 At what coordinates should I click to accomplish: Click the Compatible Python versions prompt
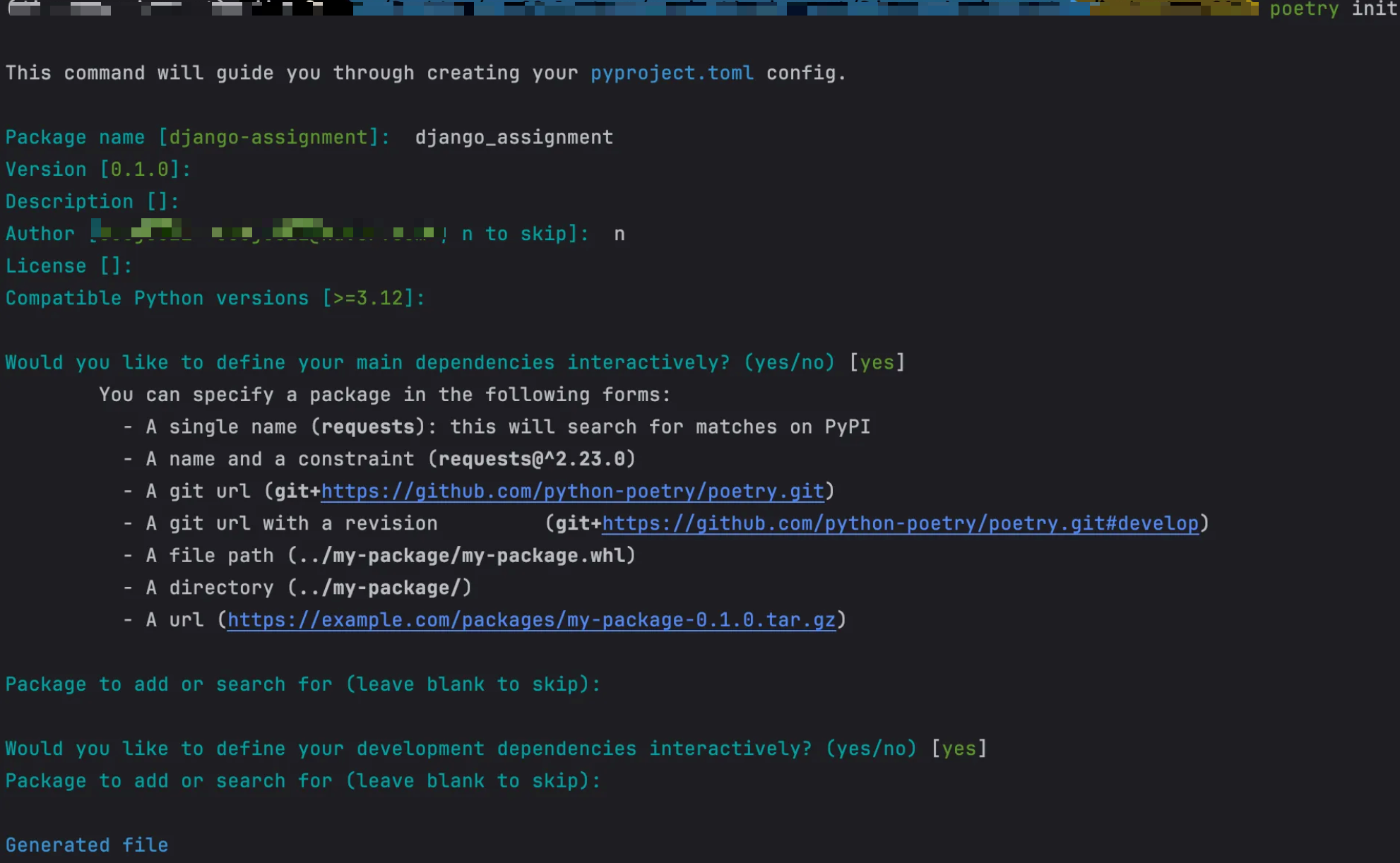click(215, 298)
